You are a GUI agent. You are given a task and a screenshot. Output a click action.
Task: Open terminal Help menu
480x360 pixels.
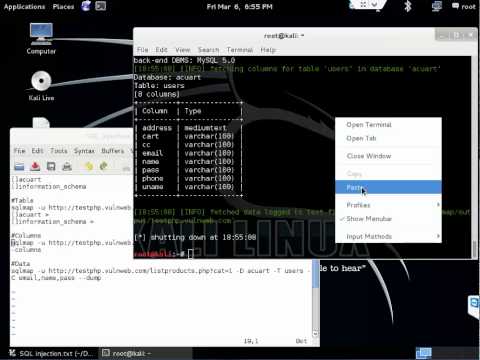(x=268, y=50)
